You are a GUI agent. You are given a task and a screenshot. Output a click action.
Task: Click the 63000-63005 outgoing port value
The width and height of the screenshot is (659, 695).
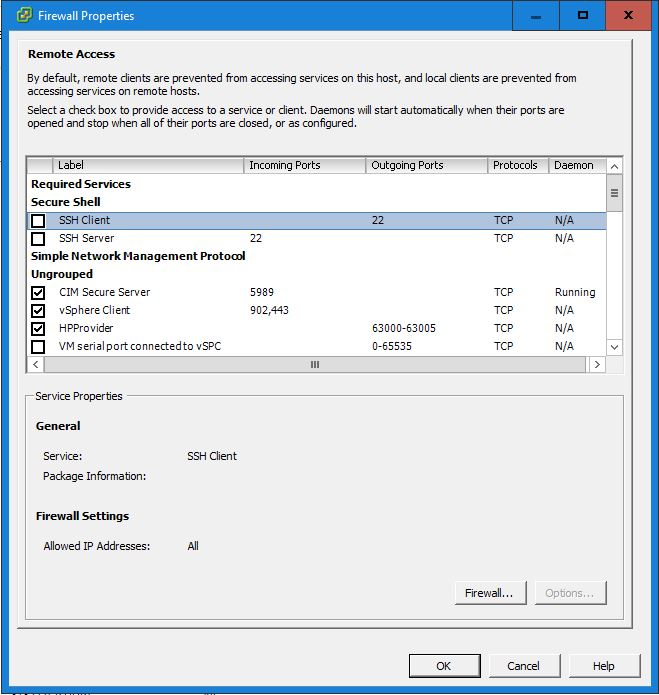coord(404,328)
